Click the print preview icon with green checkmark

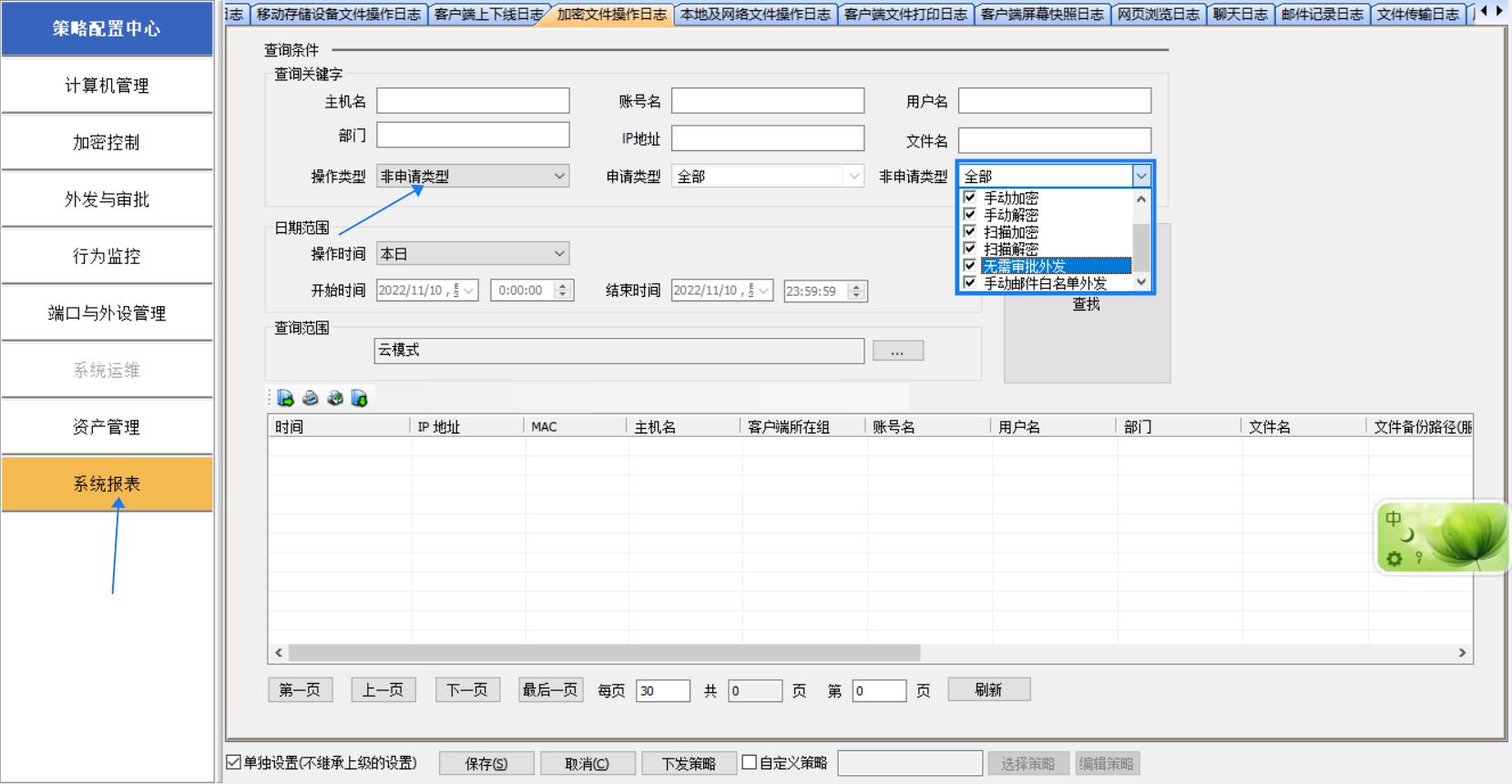(x=335, y=398)
